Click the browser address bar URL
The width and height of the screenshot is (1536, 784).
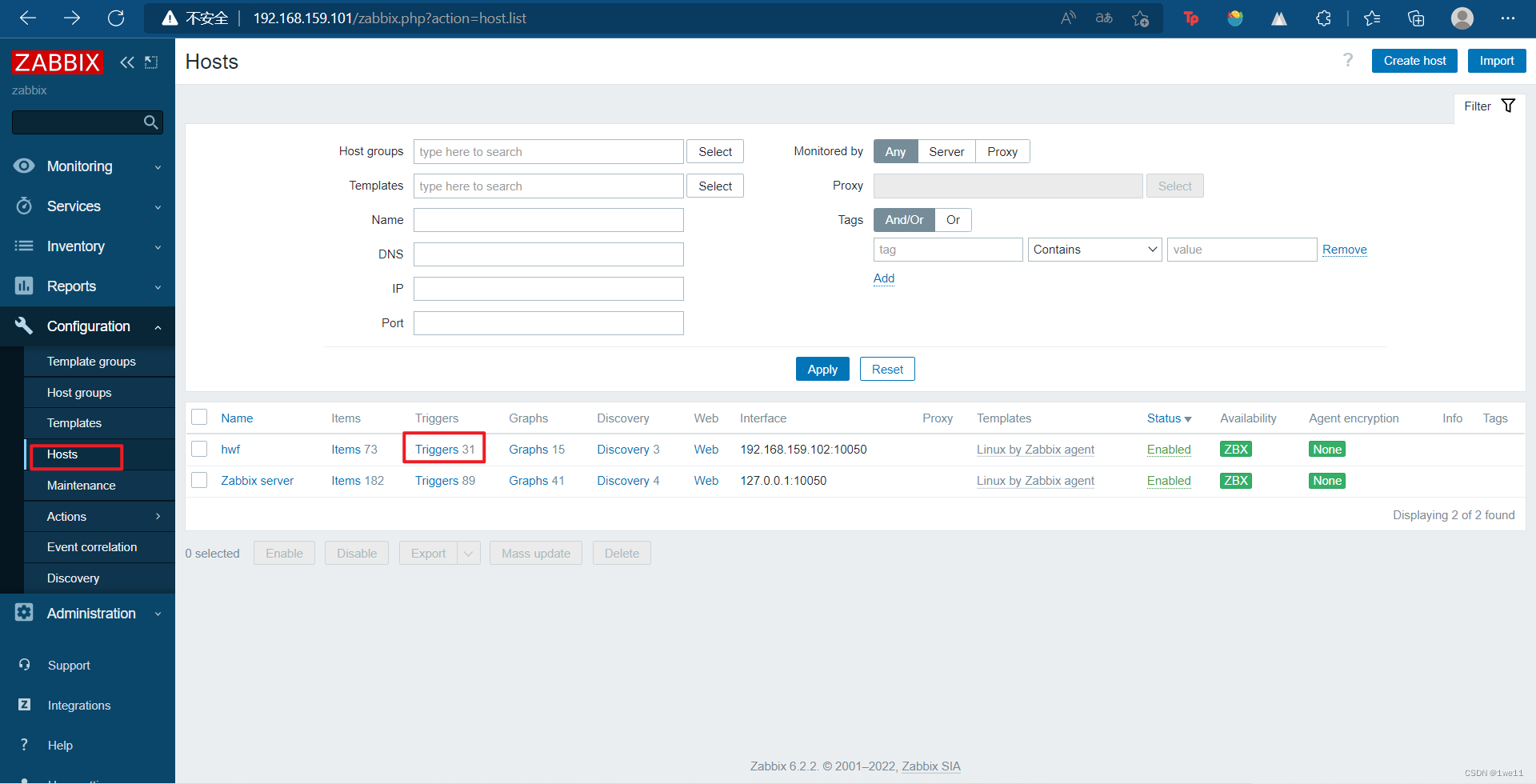tap(390, 18)
